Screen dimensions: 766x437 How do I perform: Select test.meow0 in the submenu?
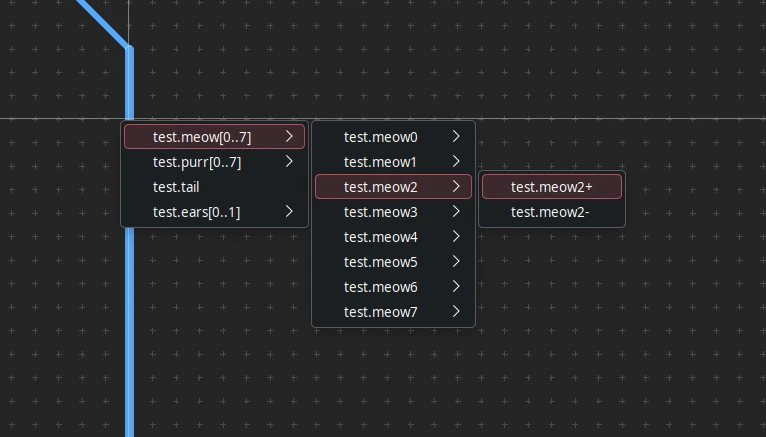[381, 137]
